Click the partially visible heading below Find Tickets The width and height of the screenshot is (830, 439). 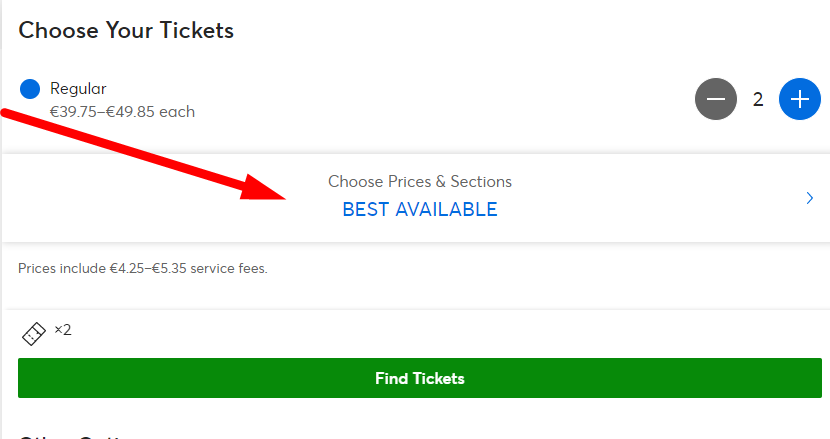point(74,436)
